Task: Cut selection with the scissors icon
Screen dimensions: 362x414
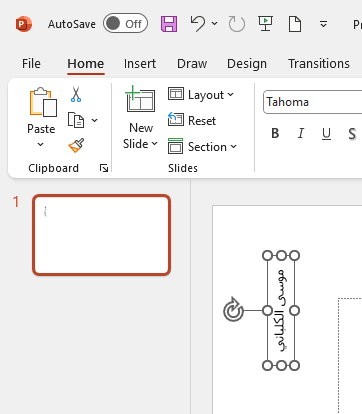Action: [x=76, y=94]
